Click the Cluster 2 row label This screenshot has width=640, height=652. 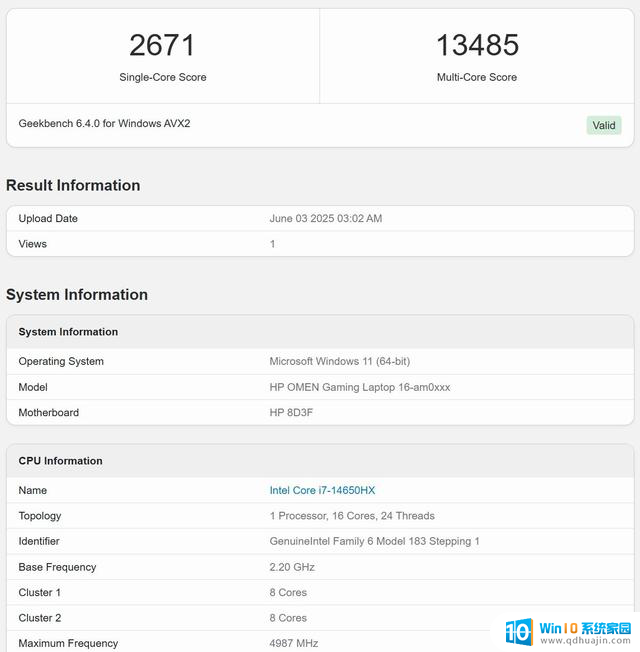(40, 618)
